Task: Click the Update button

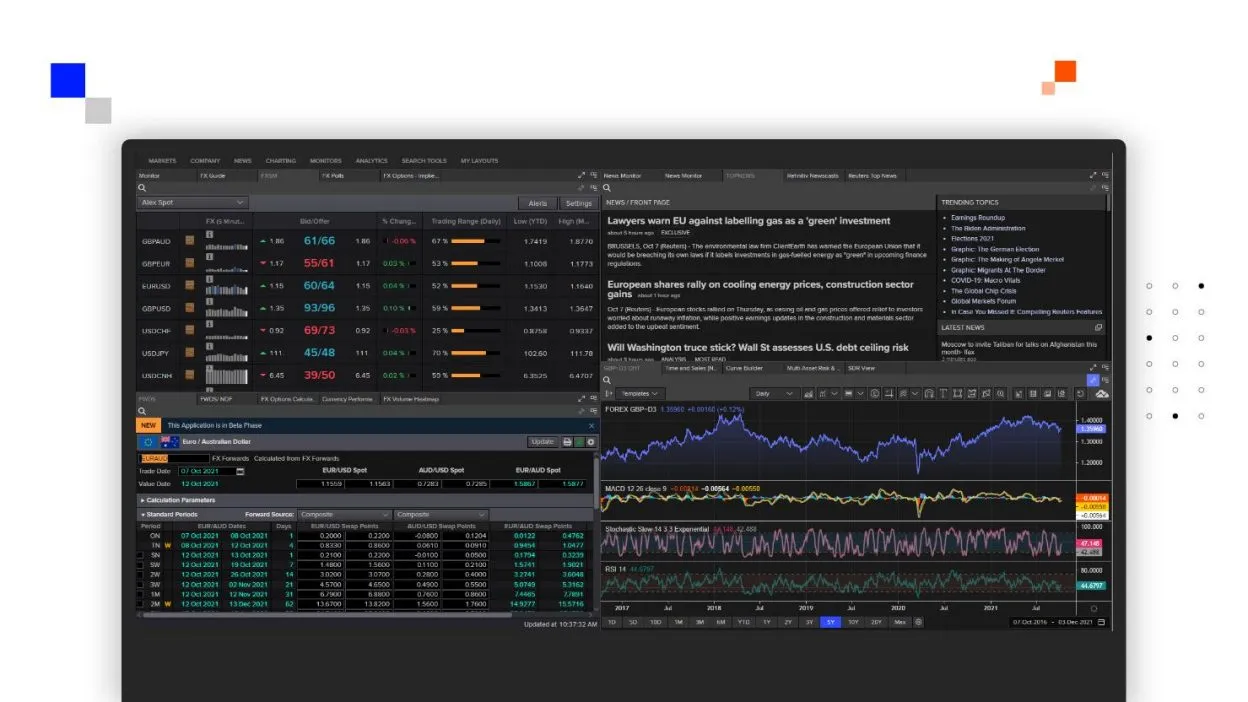Action: (x=543, y=442)
